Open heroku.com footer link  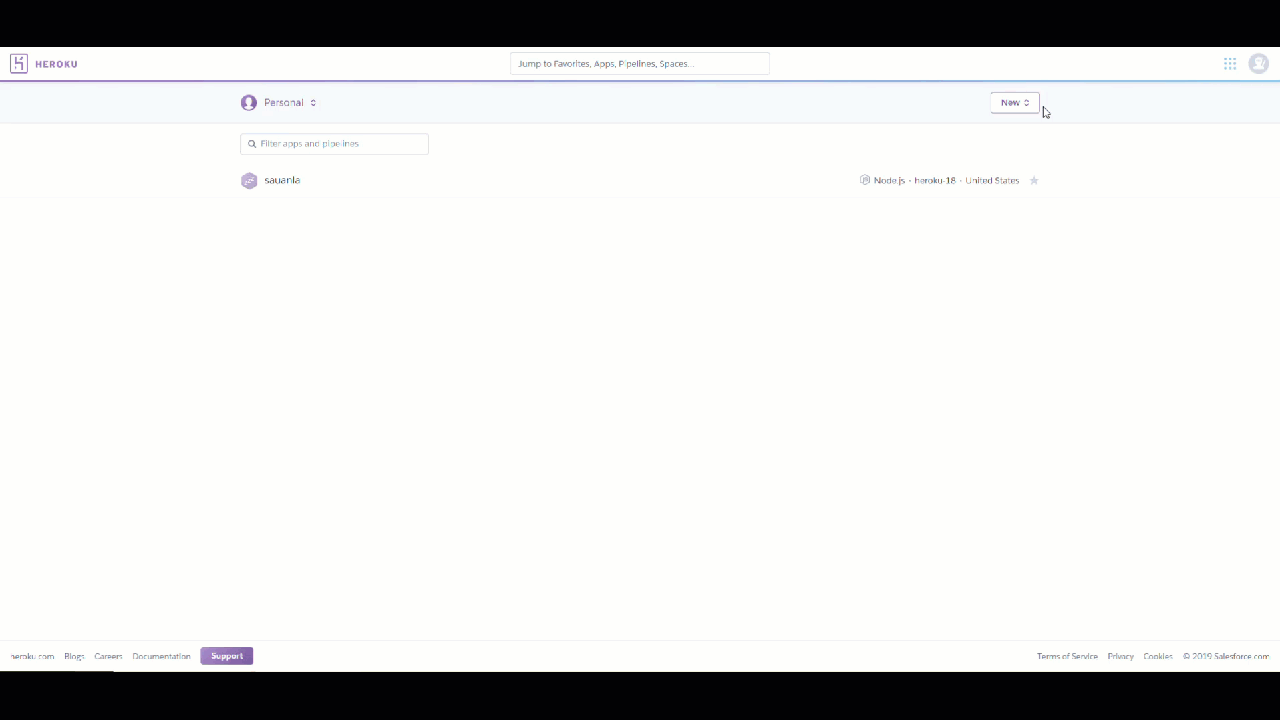click(x=32, y=657)
